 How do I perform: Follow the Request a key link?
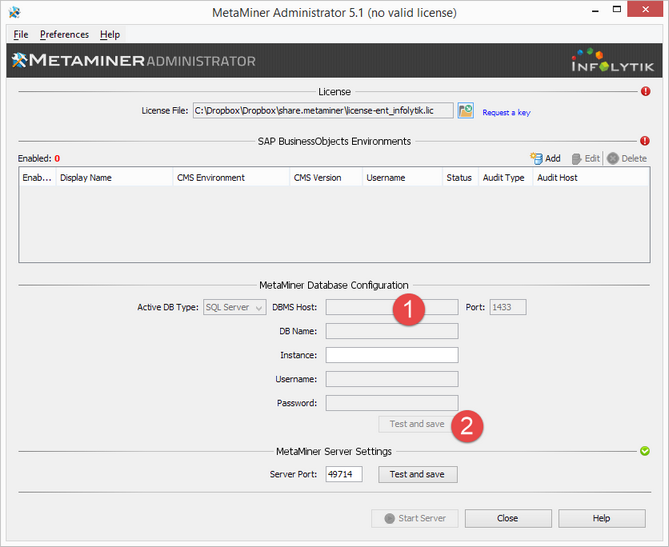(506, 113)
